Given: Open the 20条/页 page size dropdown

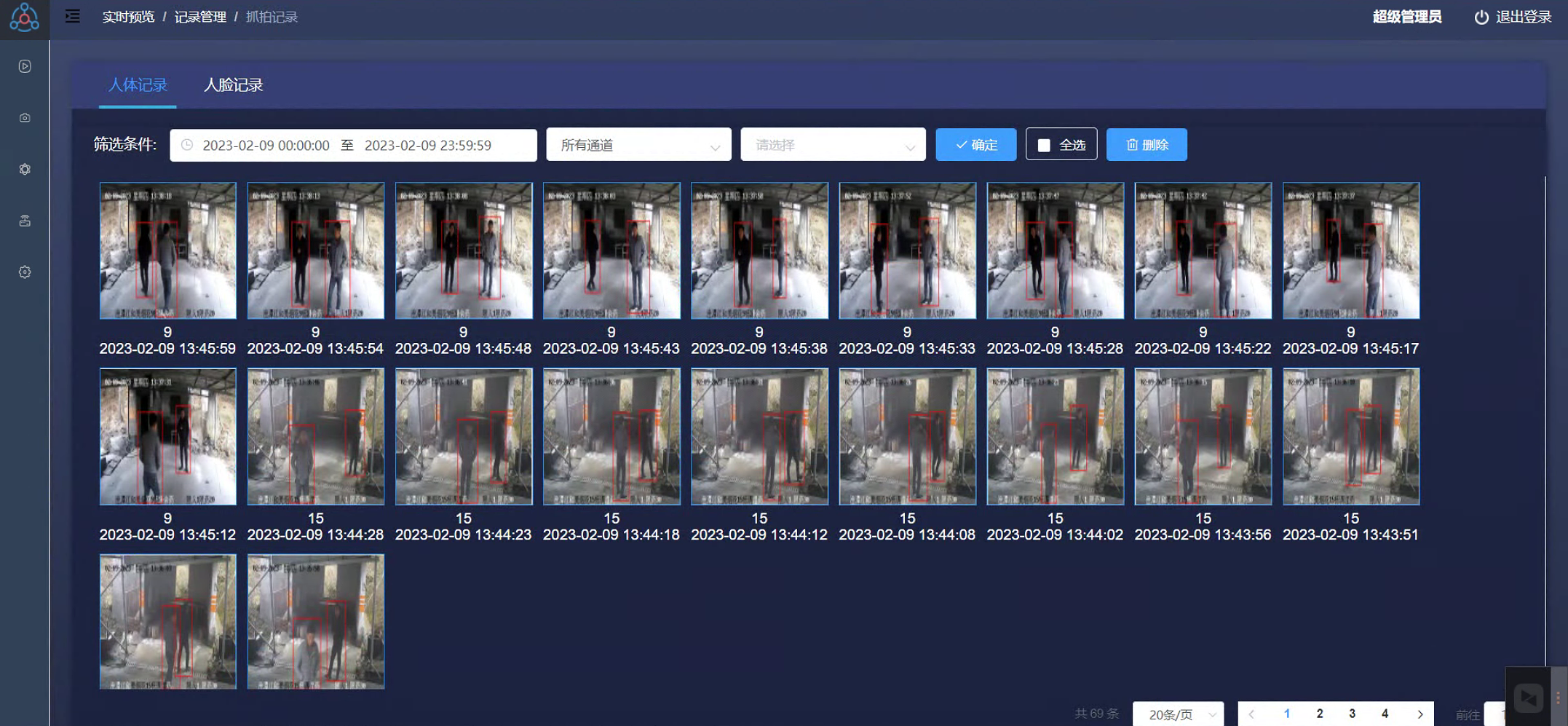Looking at the screenshot, I should [1178, 714].
